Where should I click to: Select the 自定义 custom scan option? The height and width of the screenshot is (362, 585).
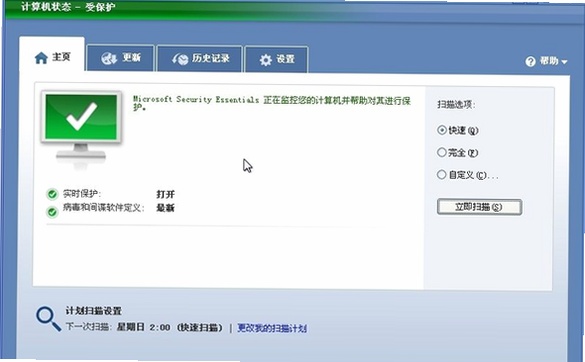[x=441, y=174]
